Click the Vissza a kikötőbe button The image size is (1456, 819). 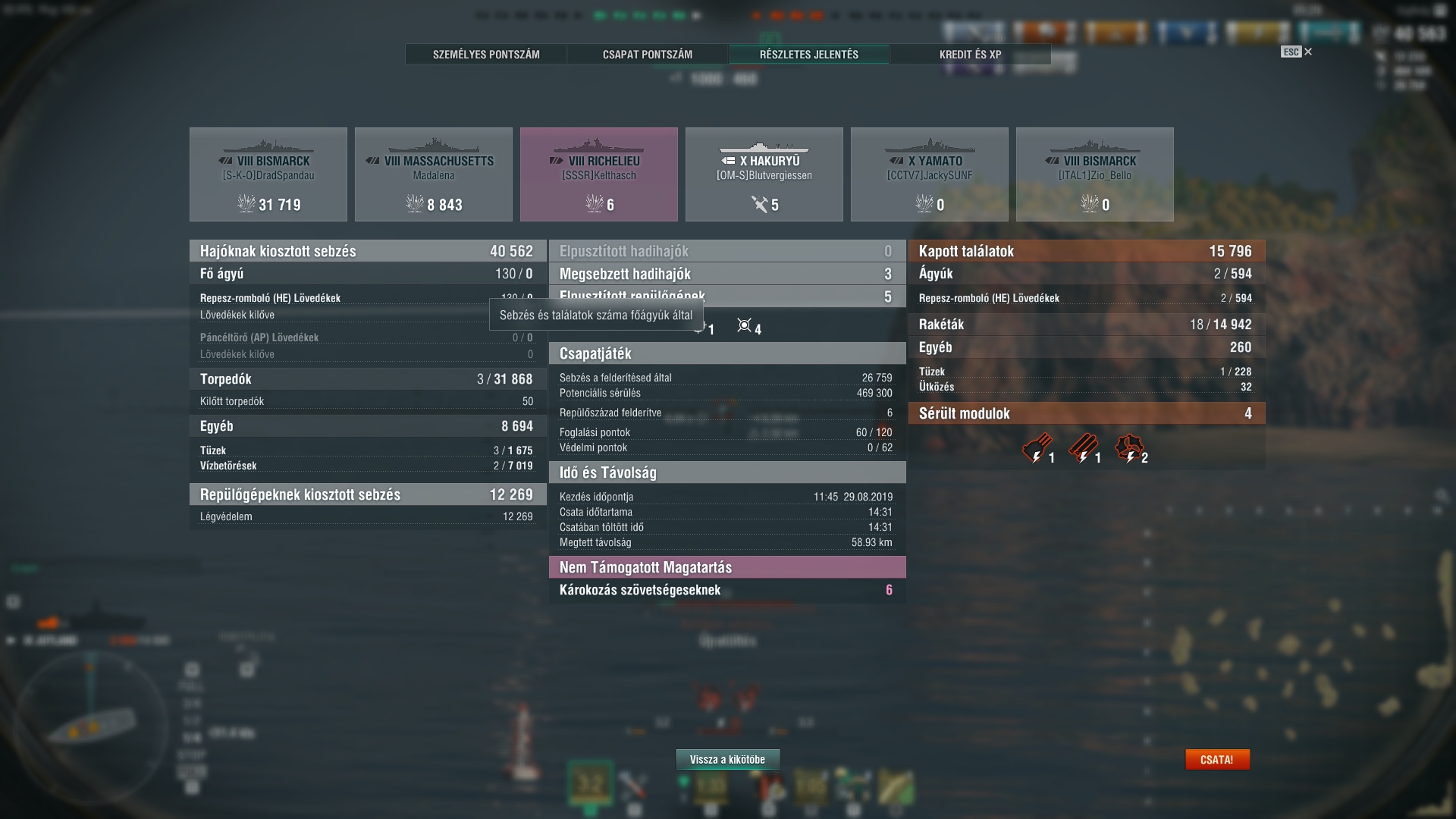[x=727, y=759]
